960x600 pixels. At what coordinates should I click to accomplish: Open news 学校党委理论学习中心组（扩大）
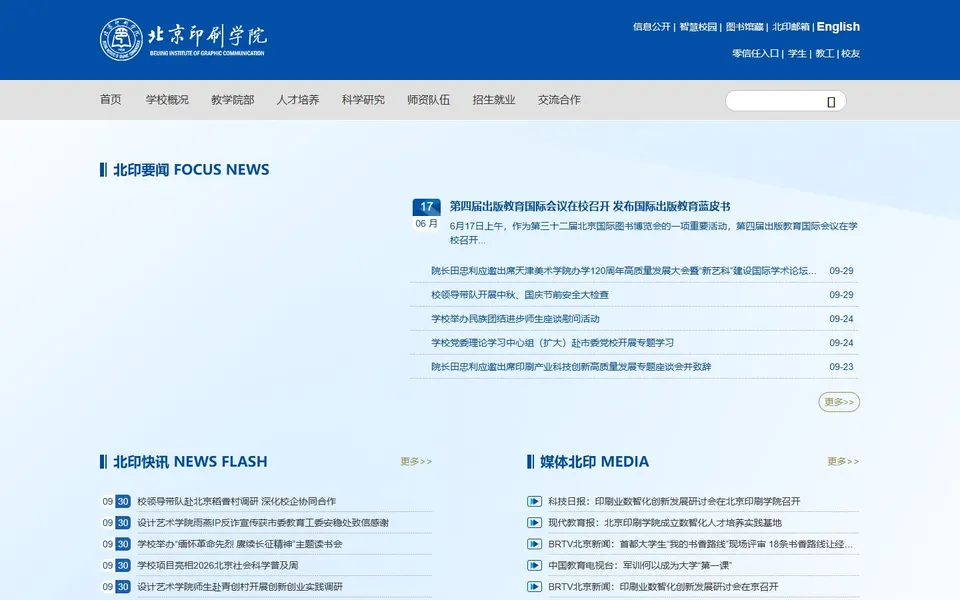tap(552, 343)
